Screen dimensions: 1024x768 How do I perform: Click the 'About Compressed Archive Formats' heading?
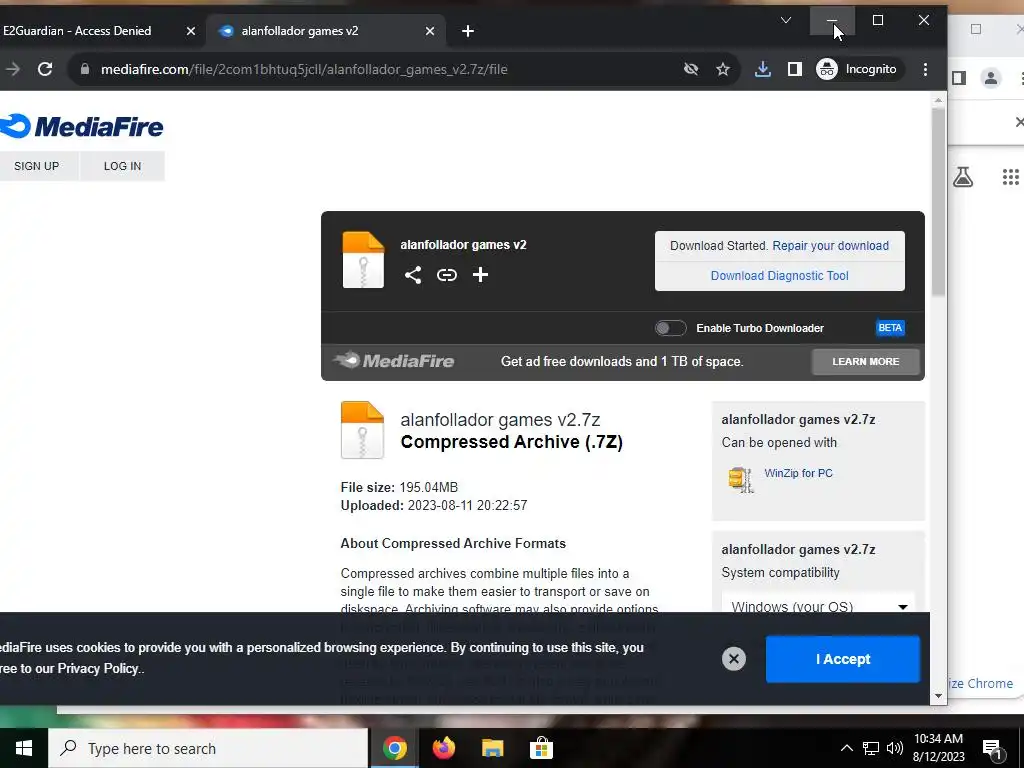coord(453,543)
